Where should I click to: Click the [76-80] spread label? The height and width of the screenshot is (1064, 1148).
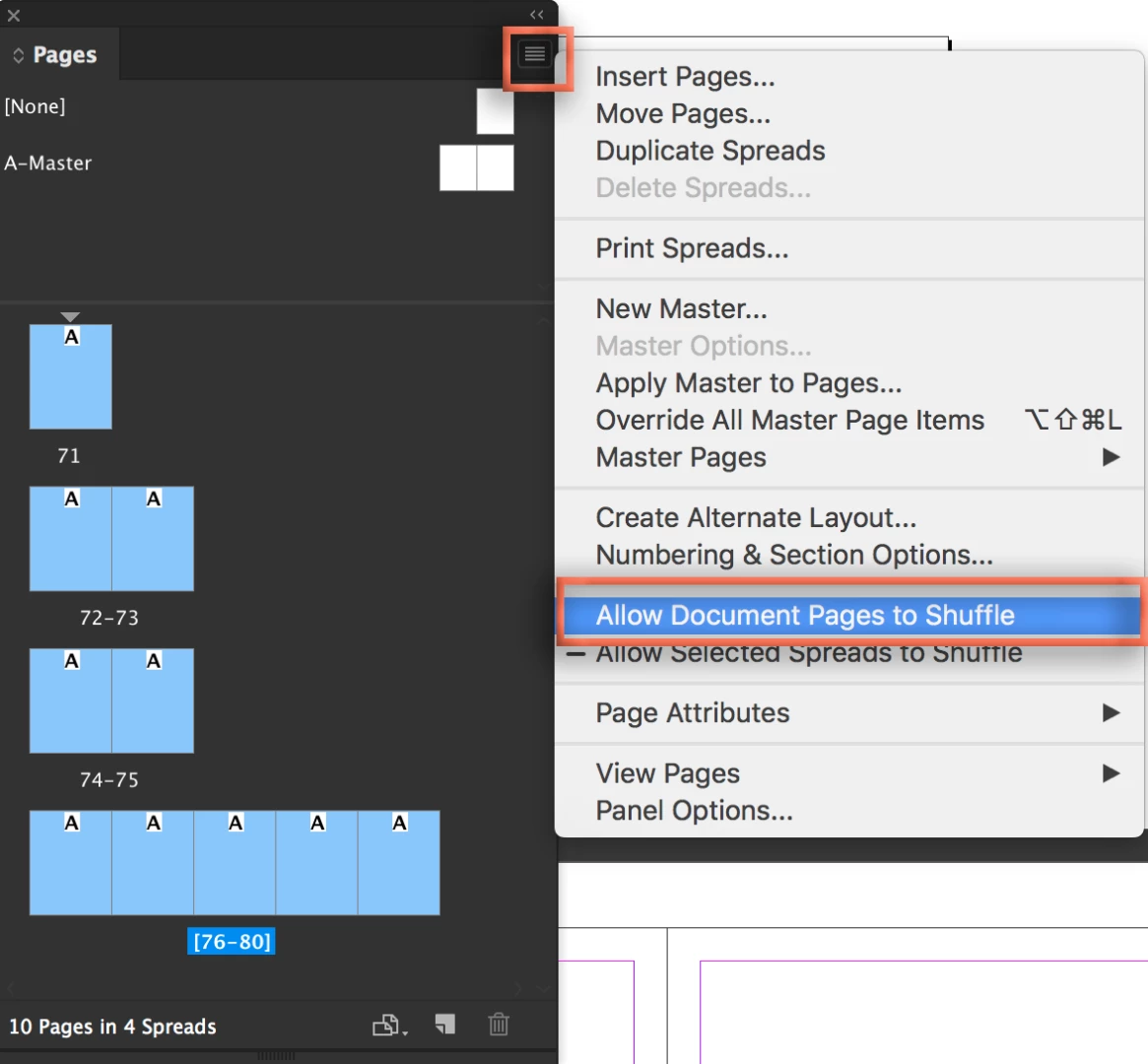(x=232, y=941)
